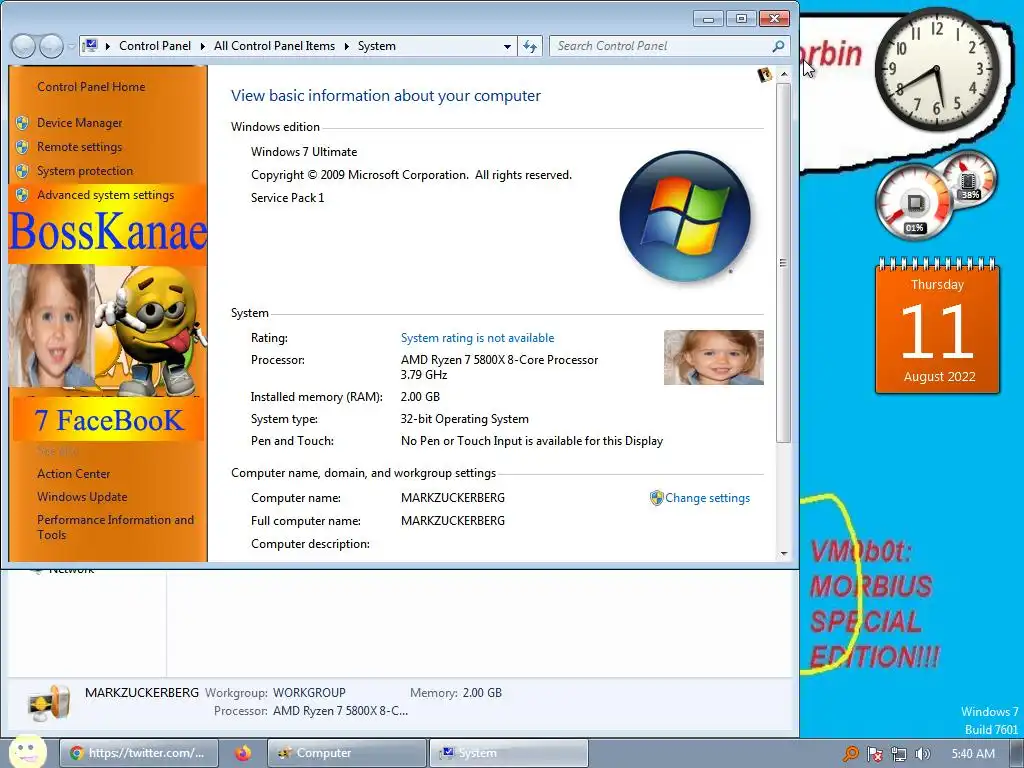Viewport: 1024px width, 768px height.
Task: Switch to the twitter.com taskbar window
Action: (138, 753)
